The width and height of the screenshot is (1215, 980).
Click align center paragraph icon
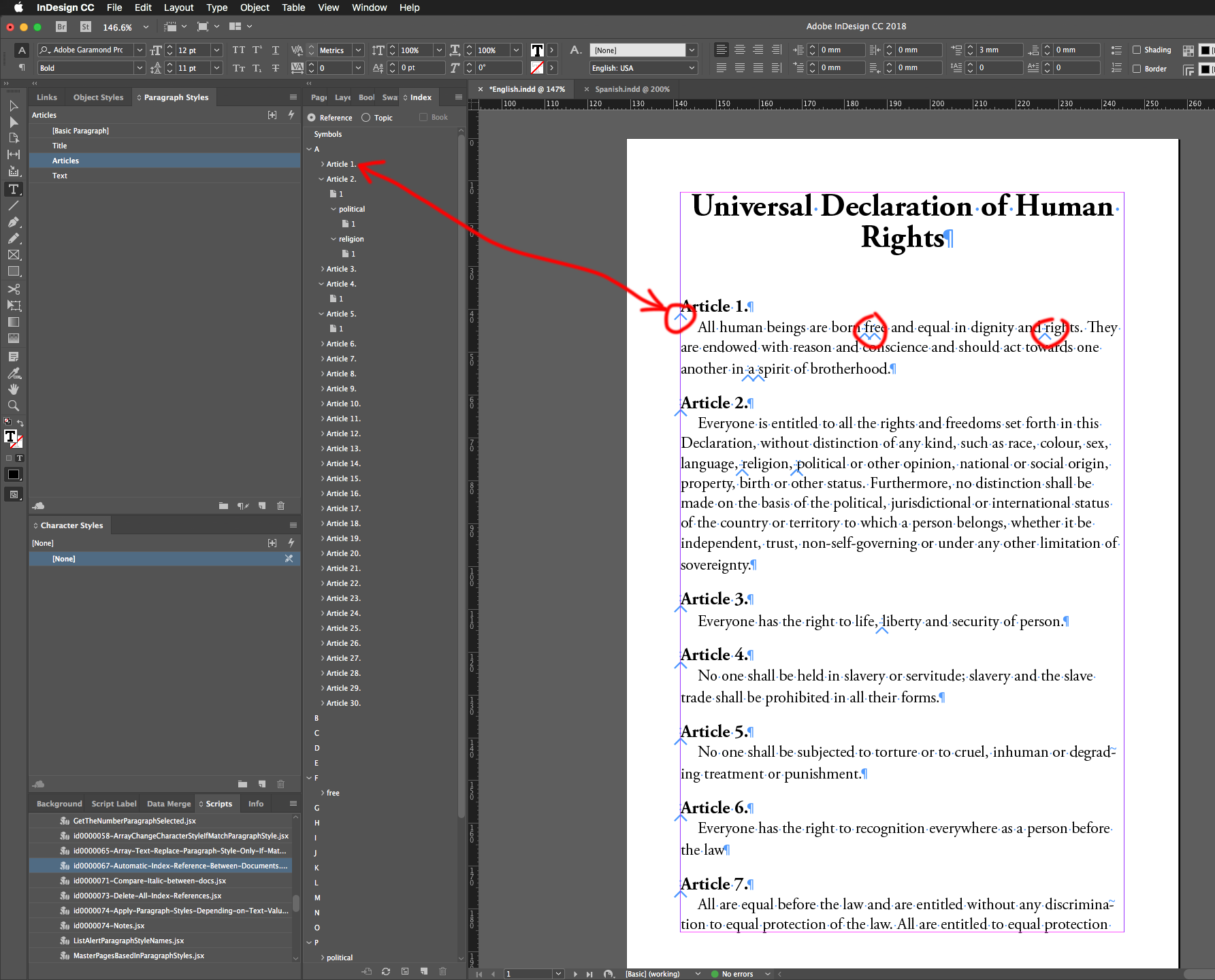coord(740,50)
